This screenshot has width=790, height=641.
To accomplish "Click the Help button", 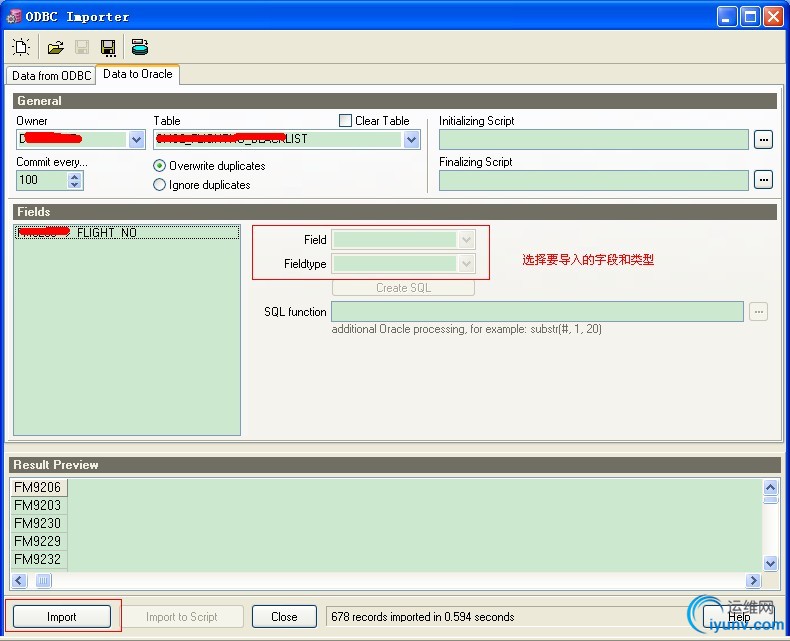I will (x=739, y=617).
